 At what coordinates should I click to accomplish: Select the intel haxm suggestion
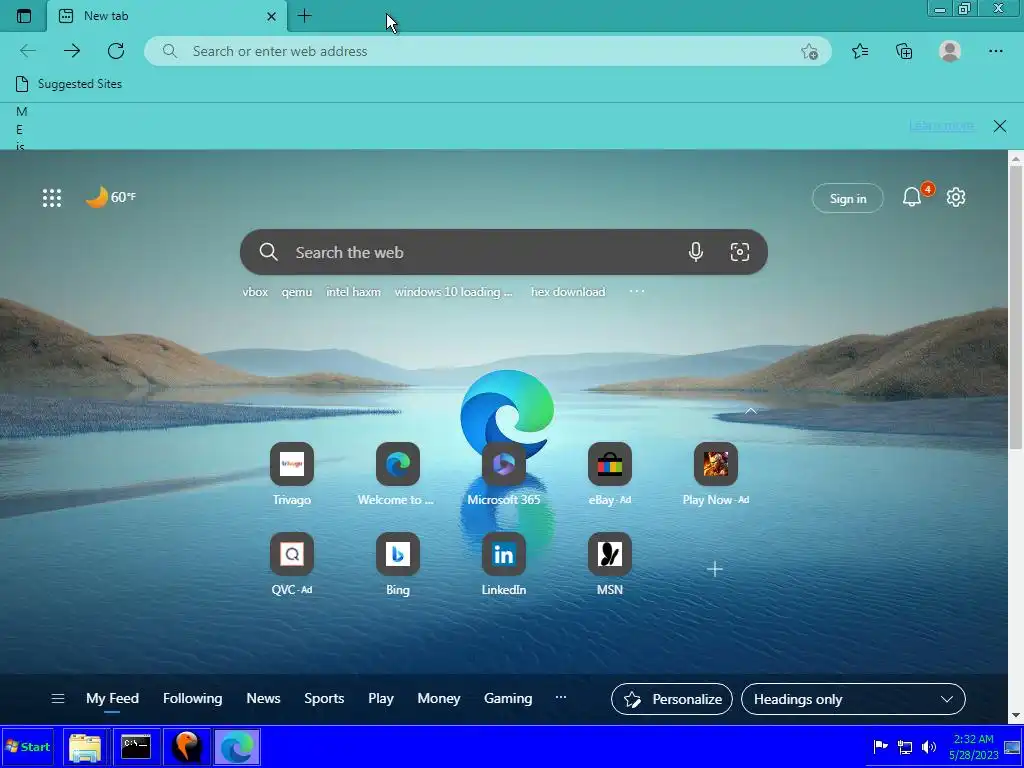click(353, 292)
